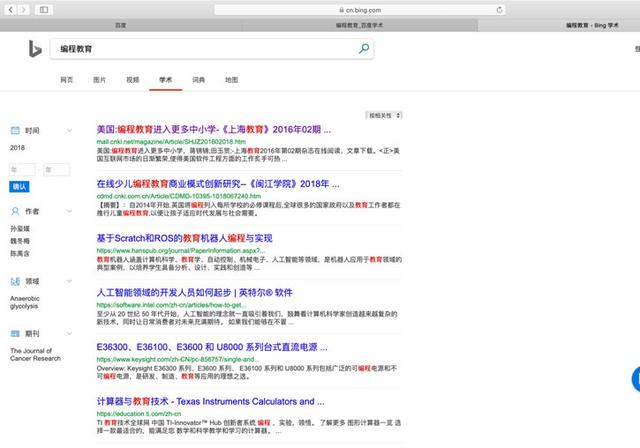This screenshot has height=448, width=640.
Task: Reload the page using the refresh icon
Action: [x=499, y=10]
